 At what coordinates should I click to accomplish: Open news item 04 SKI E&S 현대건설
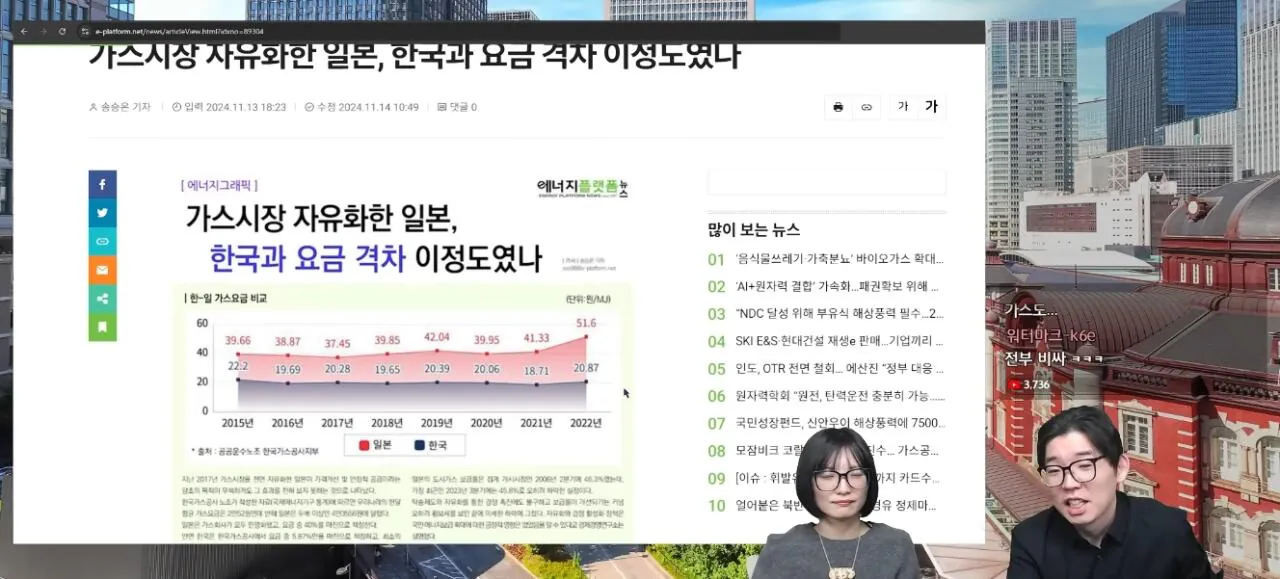point(838,341)
